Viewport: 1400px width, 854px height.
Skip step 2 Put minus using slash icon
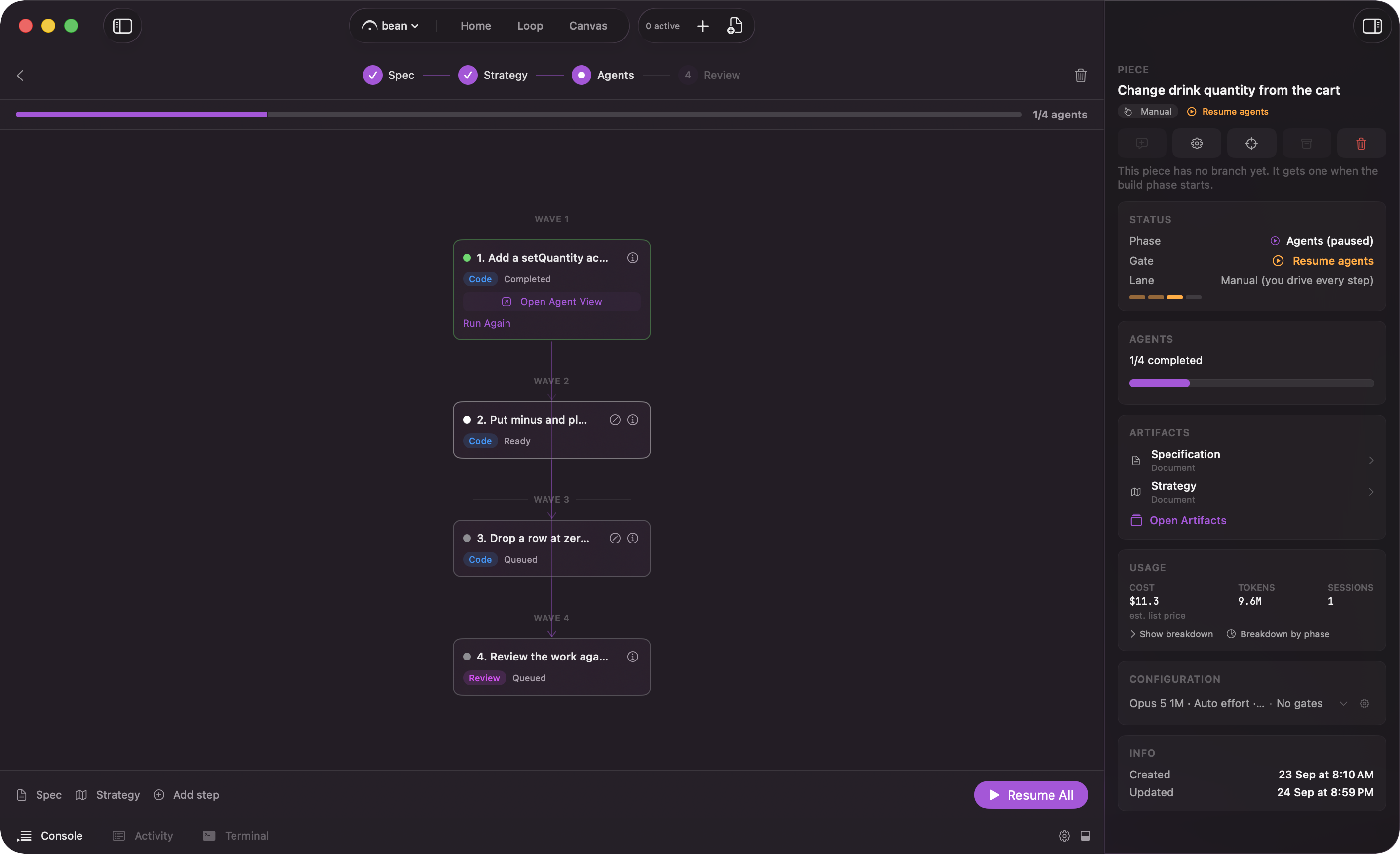tap(615, 419)
